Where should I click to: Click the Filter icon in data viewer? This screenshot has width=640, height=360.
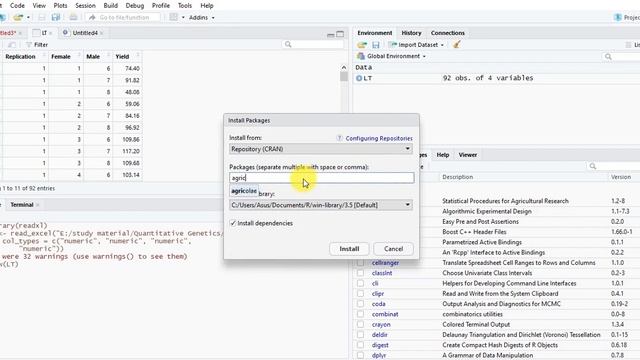[x=29, y=44]
